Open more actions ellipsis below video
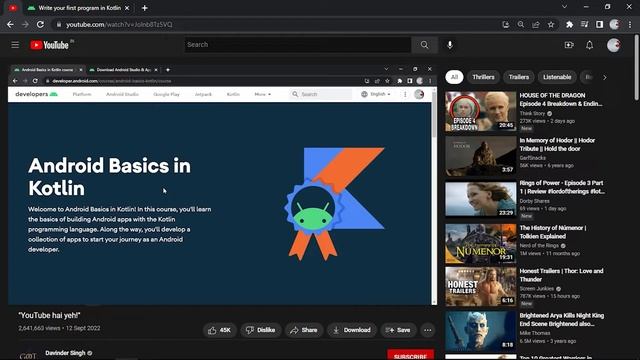Viewport: 640px width, 360px height. 428,330
